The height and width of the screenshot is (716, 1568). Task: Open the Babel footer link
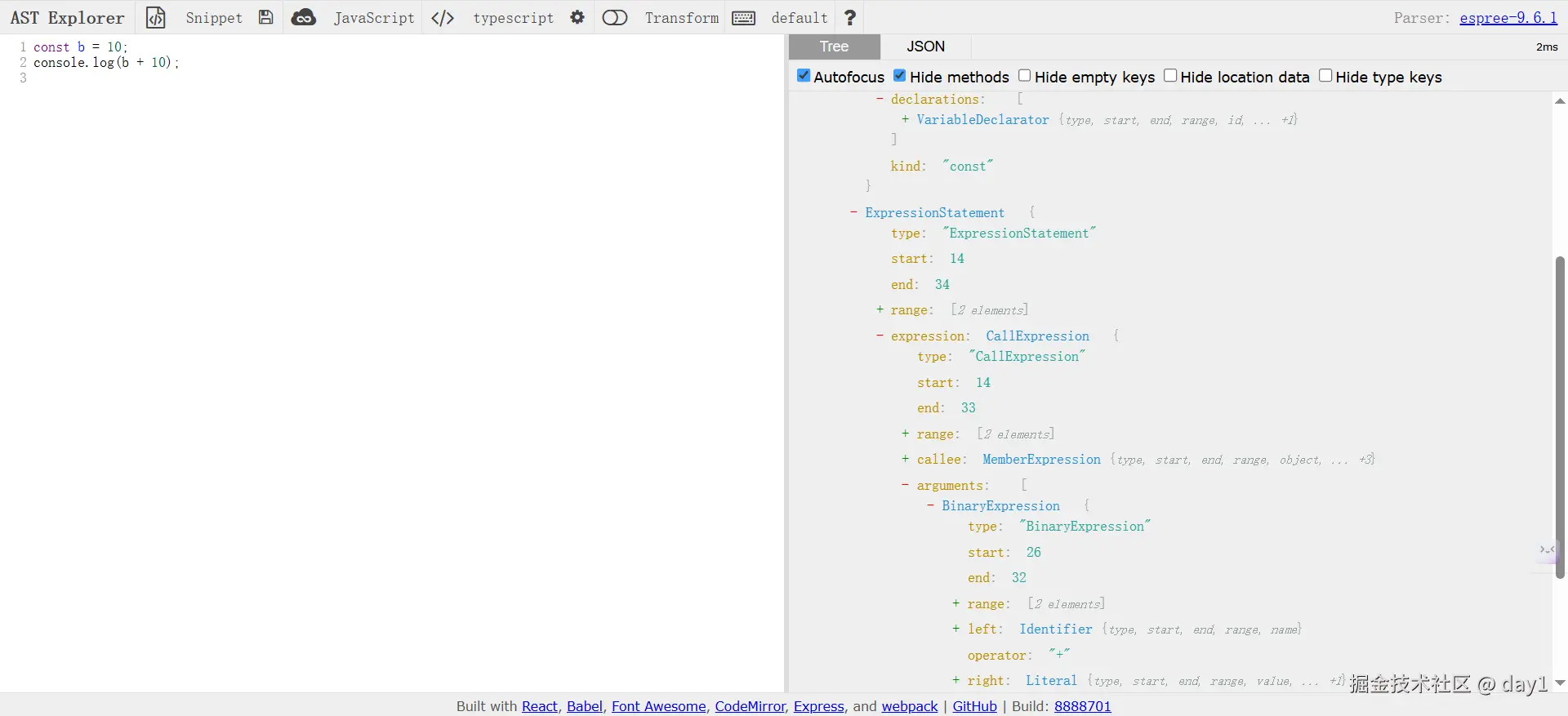[x=585, y=706]
